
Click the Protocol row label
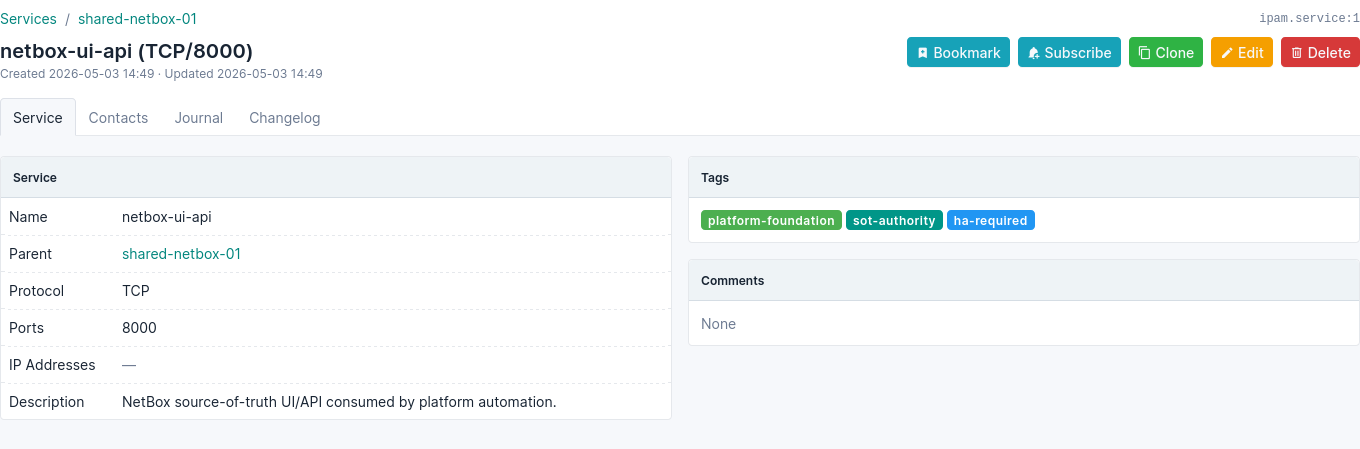tap(36, 291)
